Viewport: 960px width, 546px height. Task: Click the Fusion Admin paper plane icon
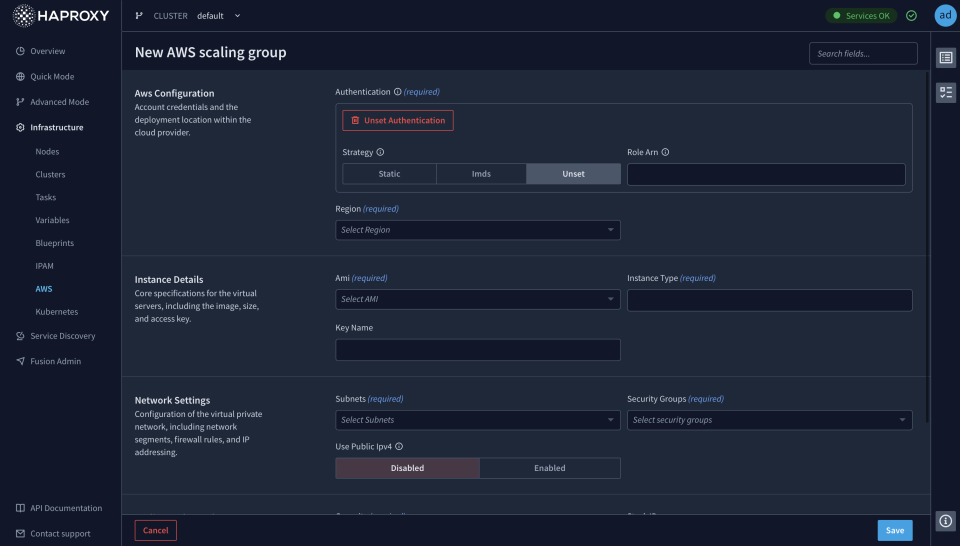[20, 361]
